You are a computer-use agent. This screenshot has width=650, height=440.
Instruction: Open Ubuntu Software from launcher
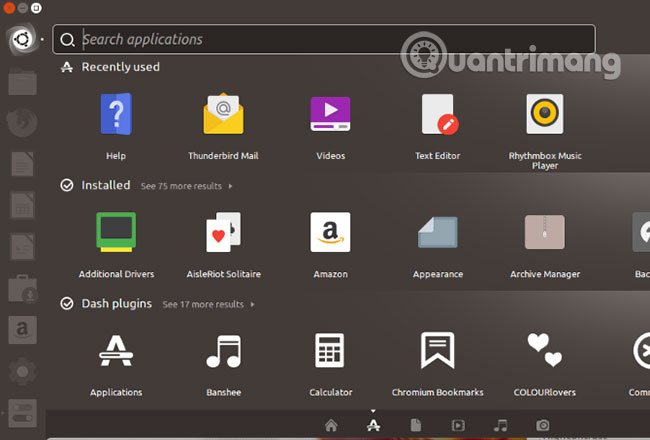pos(22,289)
